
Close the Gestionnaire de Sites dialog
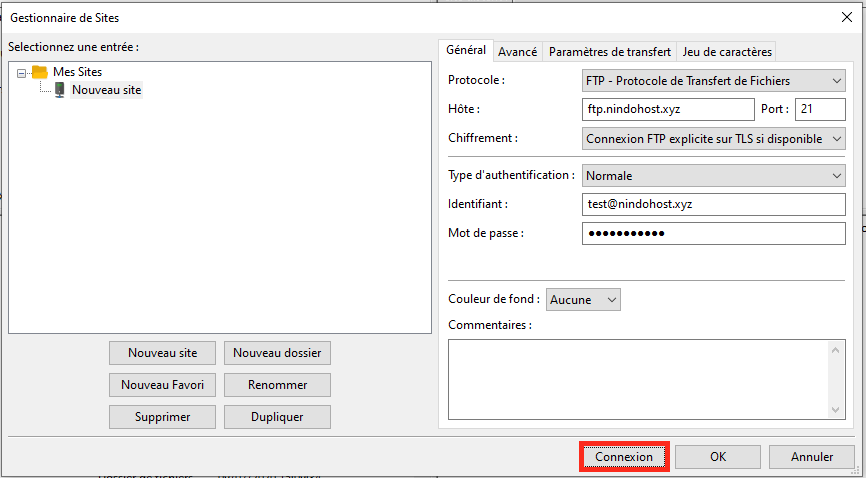pyautogui.click(x=846, y=17)
